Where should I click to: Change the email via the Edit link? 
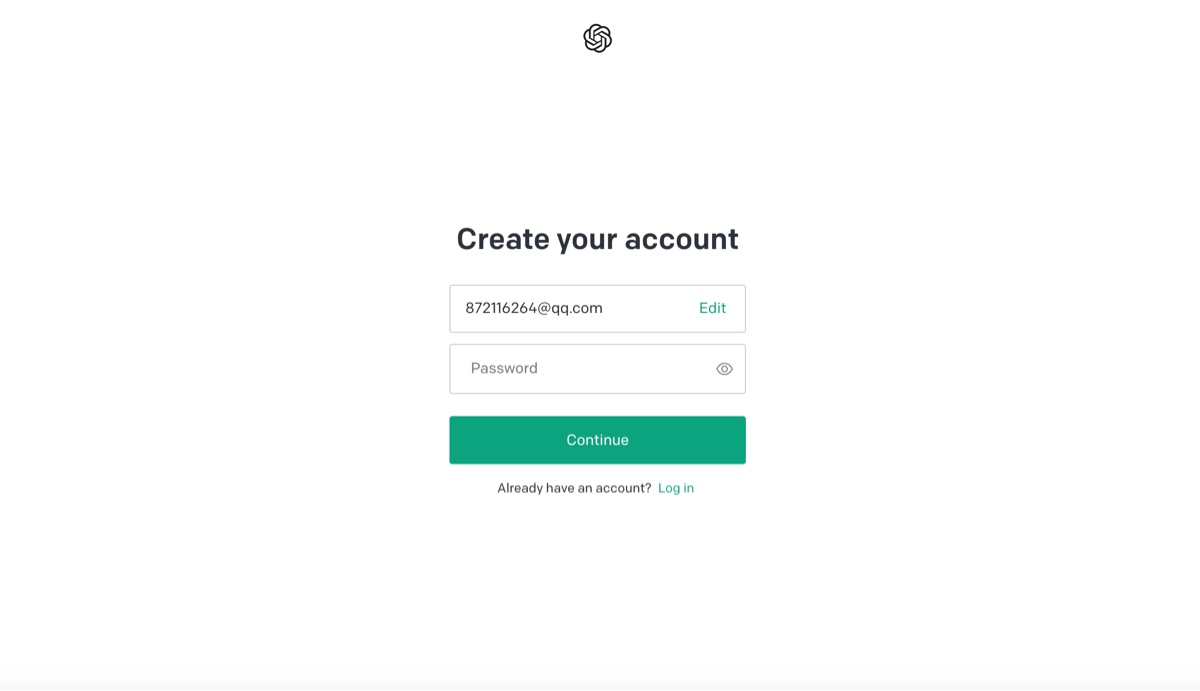coord(712,308)
